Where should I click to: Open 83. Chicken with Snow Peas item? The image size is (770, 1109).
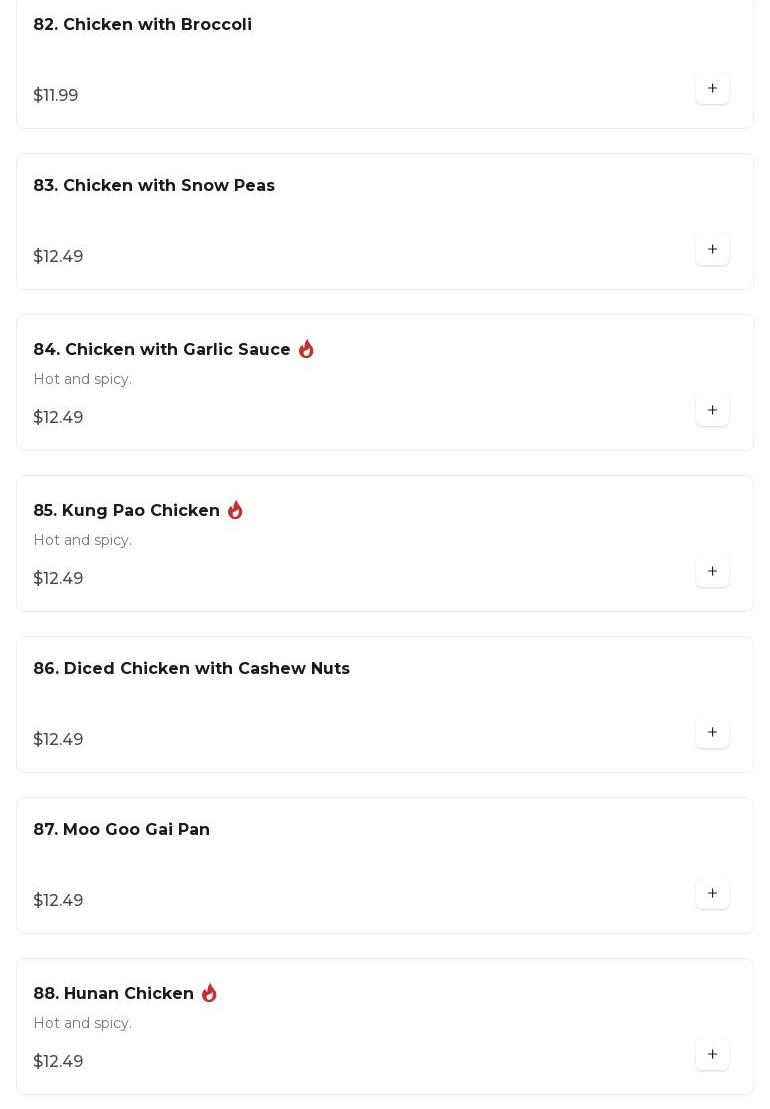click(x=154, y=185)
